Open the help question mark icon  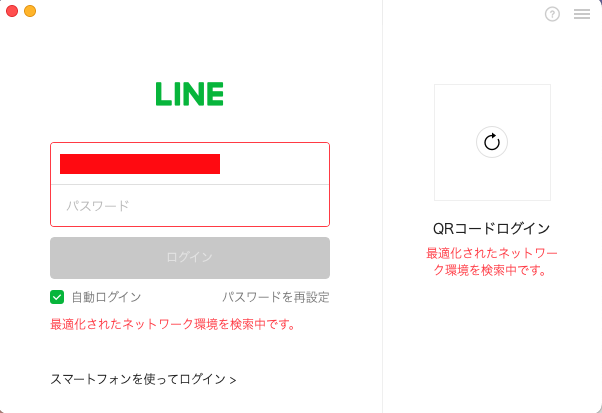pos(552,14)
